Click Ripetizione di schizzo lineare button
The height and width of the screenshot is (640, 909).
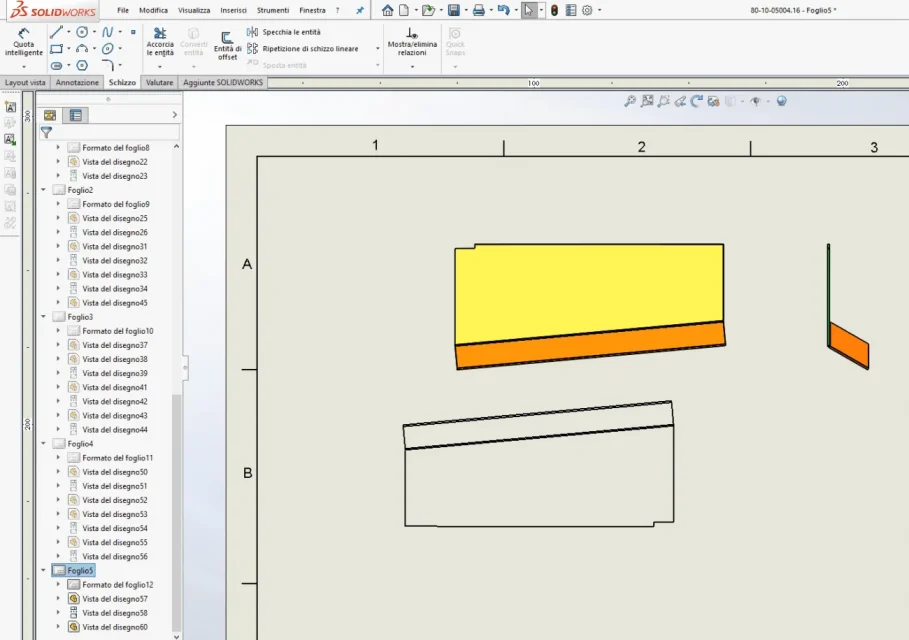(x=310, y=49)
